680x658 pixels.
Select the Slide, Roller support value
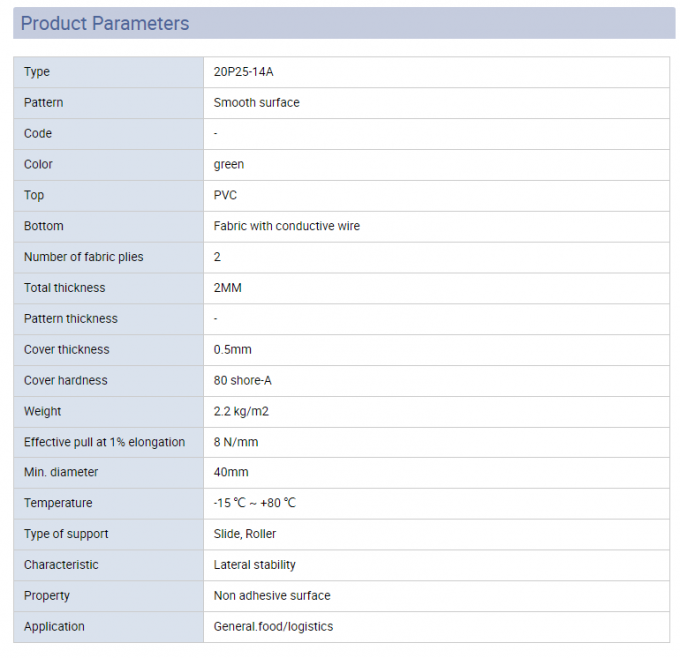[245, 535]
